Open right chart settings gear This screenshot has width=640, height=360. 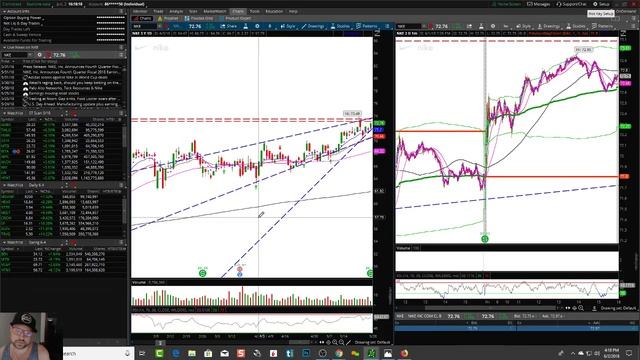coord(493,26)
